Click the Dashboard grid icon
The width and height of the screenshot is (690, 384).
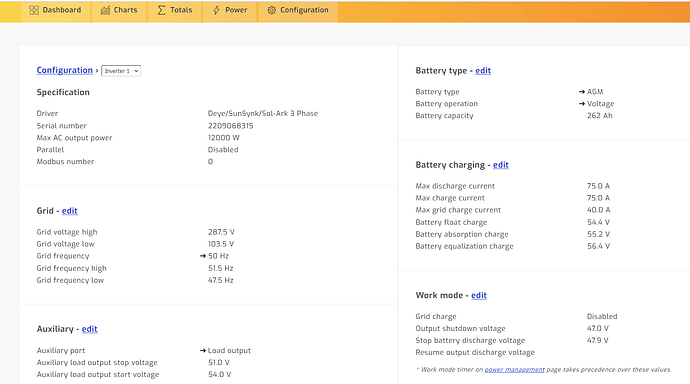(x=34, y=10)
